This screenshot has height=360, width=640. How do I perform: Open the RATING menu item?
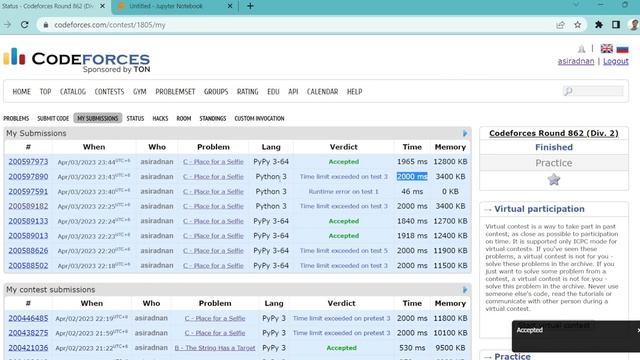click(247, 92)
